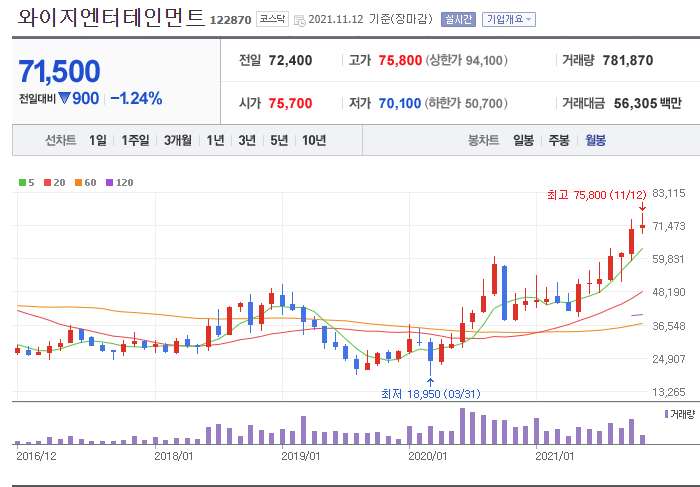Click the 저가 value 70,100
Screen dimensions: 700x487
pyautogui.click(x=400, y=103)
